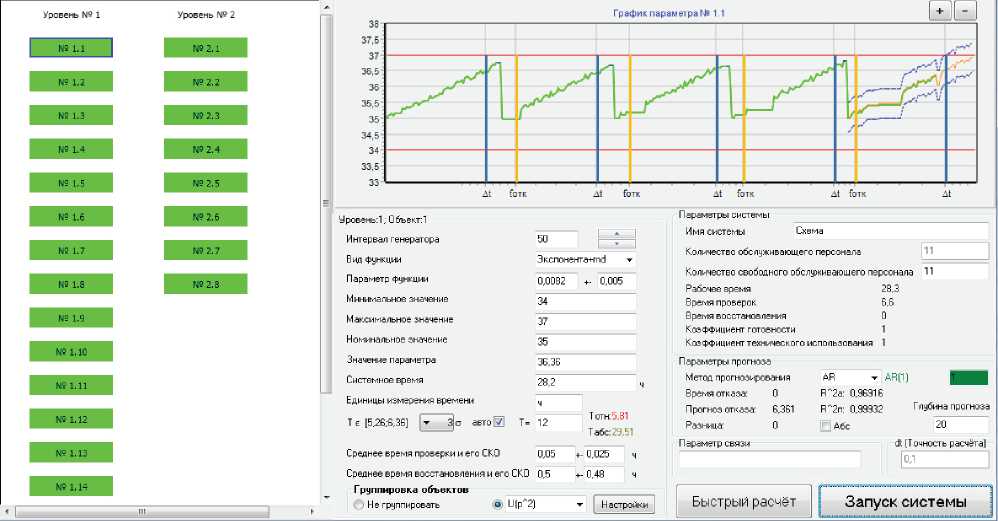Image resolution: width=998 pixels, height=521 pixels.
Task: Toggle the Абс checkbox
Action: (826, 426)
